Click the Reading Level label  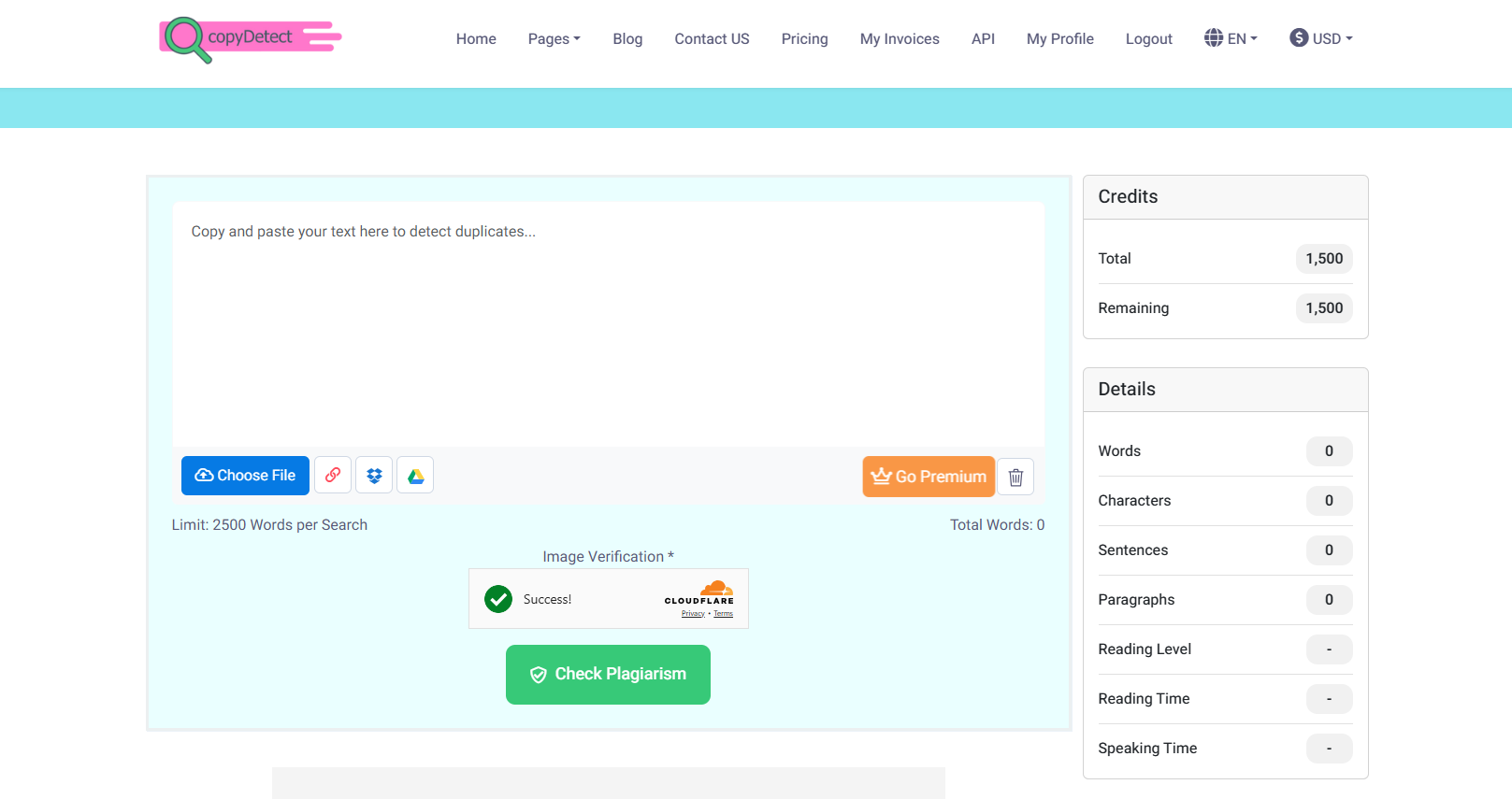[x=1145, y=649]
